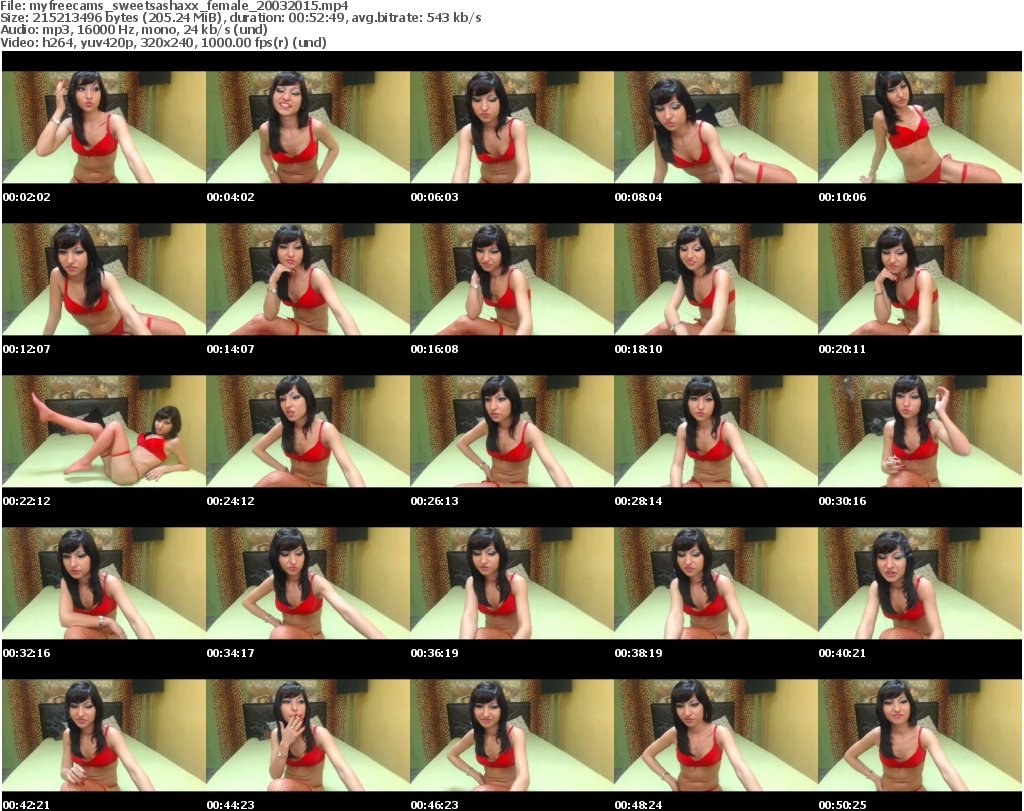Image resolution: width=1024 pixels, height=811 pixels.
Task: Click the thumbnail at timestamp 00:12:07
Action: 104,279
